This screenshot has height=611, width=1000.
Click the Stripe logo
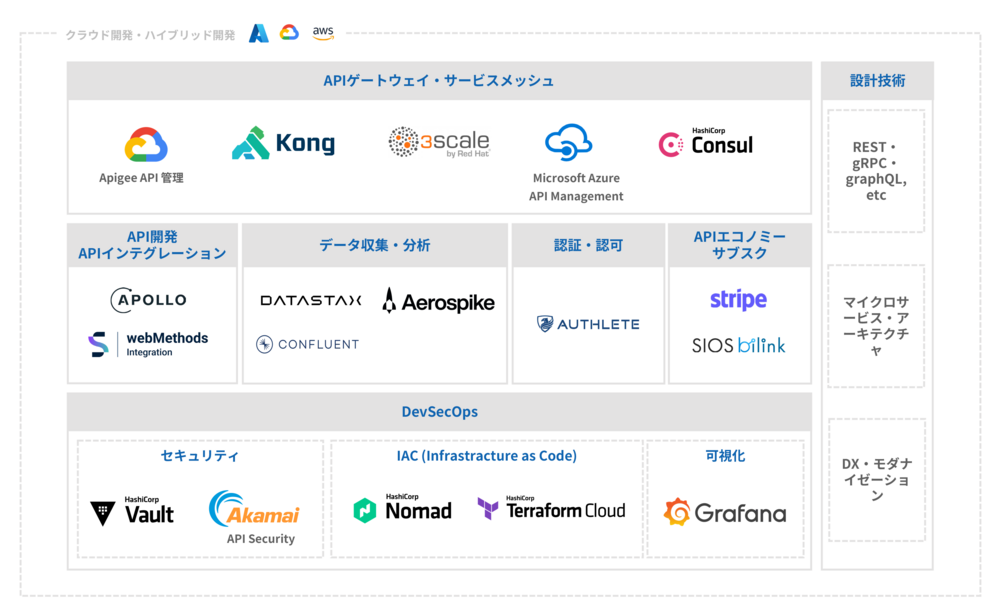[x=739, y=299]
